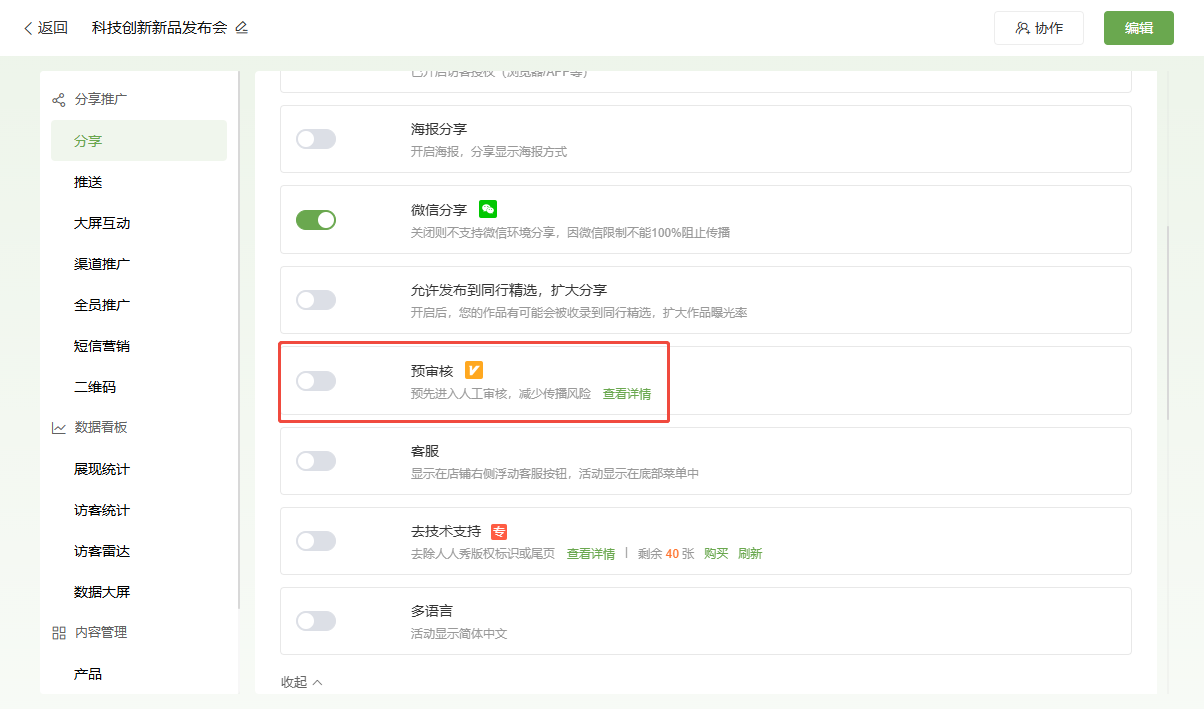Click the 分享推广 share icon in sidebar
This screenshot has width=1204, height=709.
click(58, 100)
